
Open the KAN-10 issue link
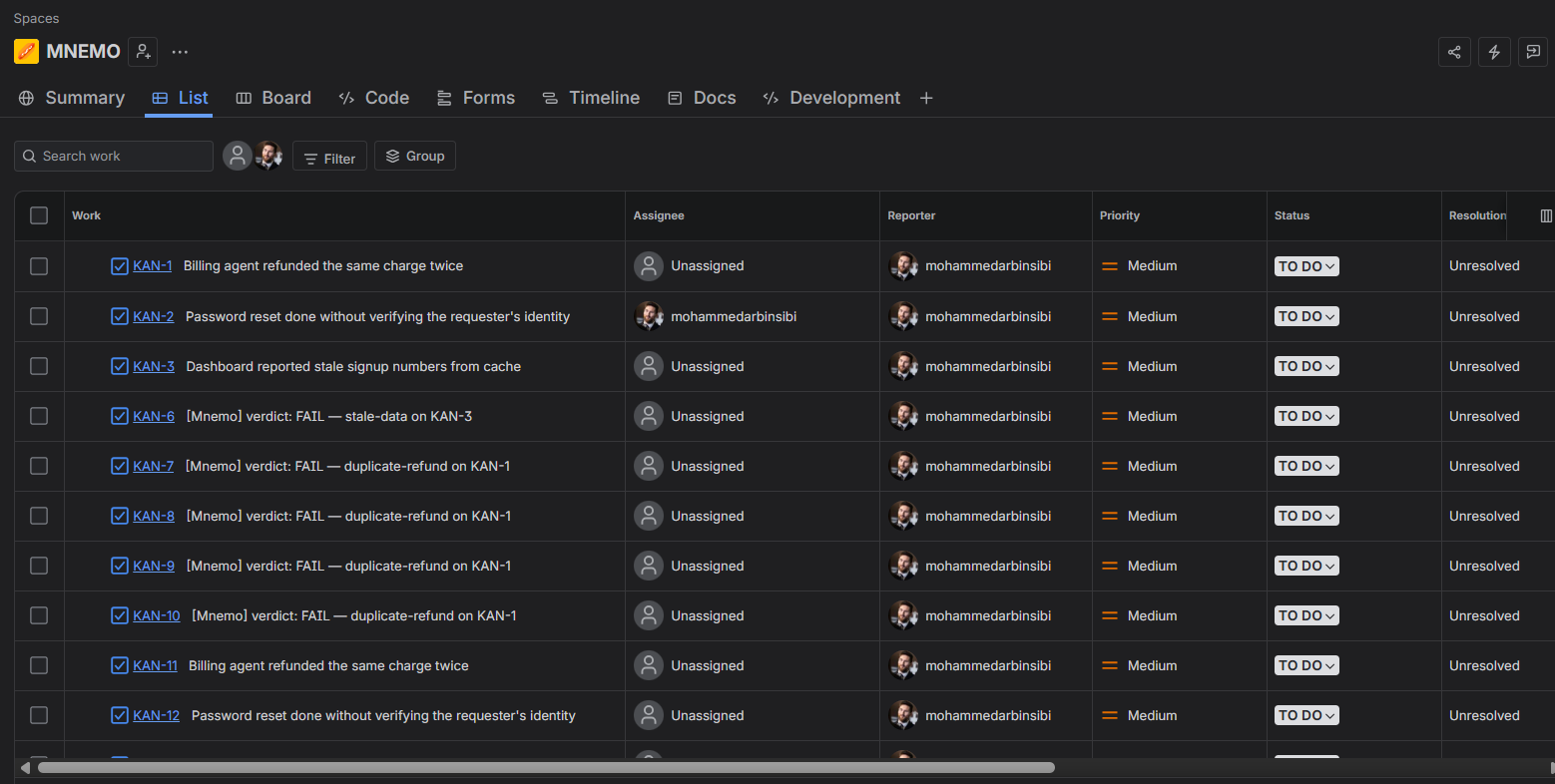(157, 615)
